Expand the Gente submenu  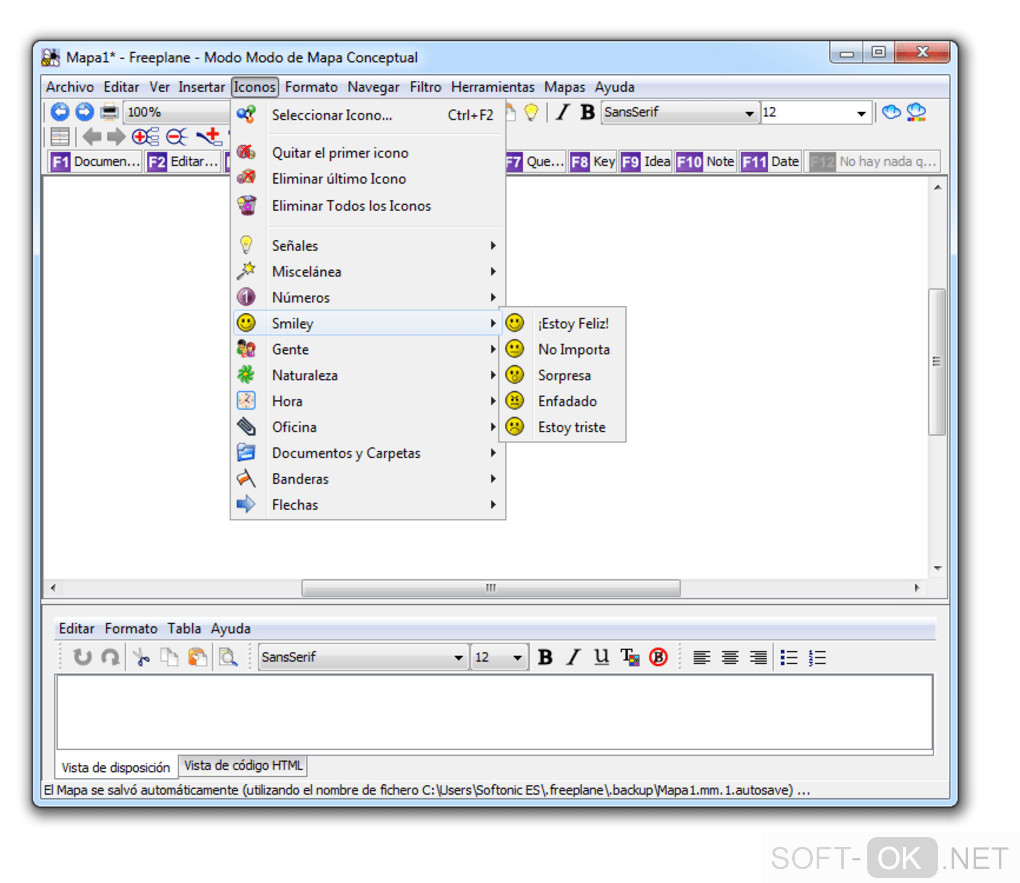368,349
